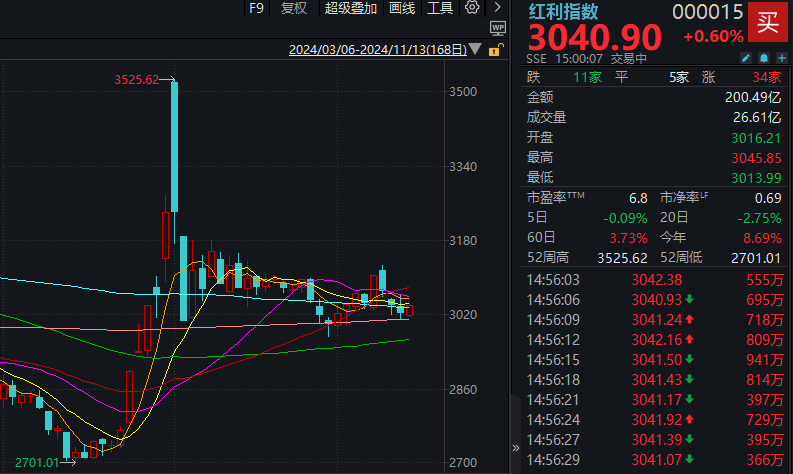Screen dimensions: 793x474
Task: Toggle the date range lock icon
Action: point(496,50)
